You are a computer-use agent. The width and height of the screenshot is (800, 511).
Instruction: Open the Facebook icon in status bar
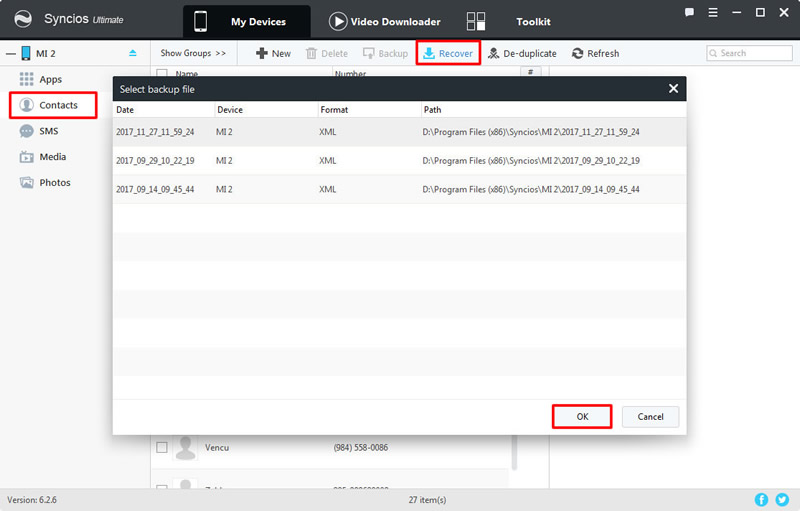(761, 500)
